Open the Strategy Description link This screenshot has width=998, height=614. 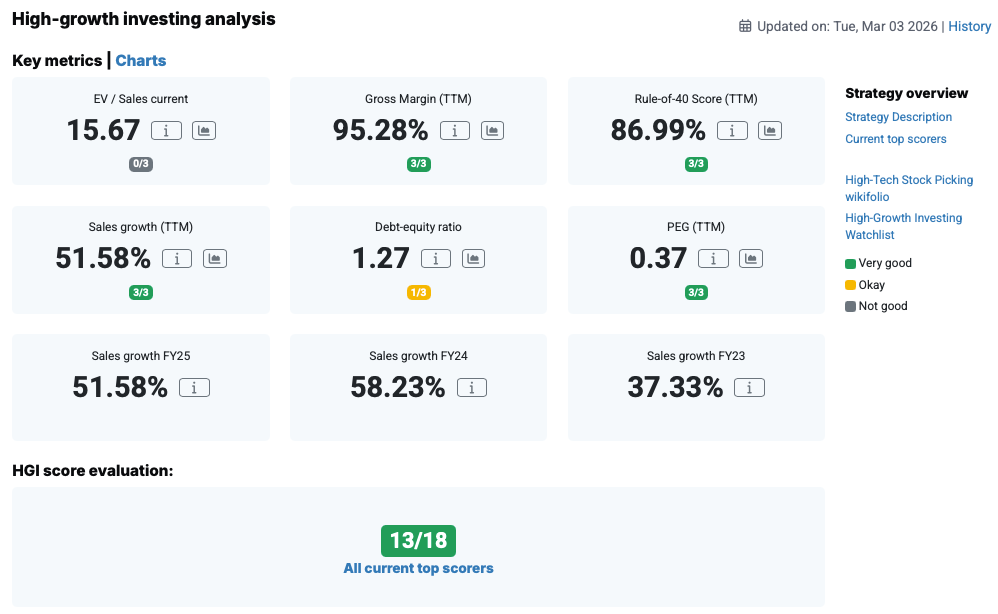898,117
